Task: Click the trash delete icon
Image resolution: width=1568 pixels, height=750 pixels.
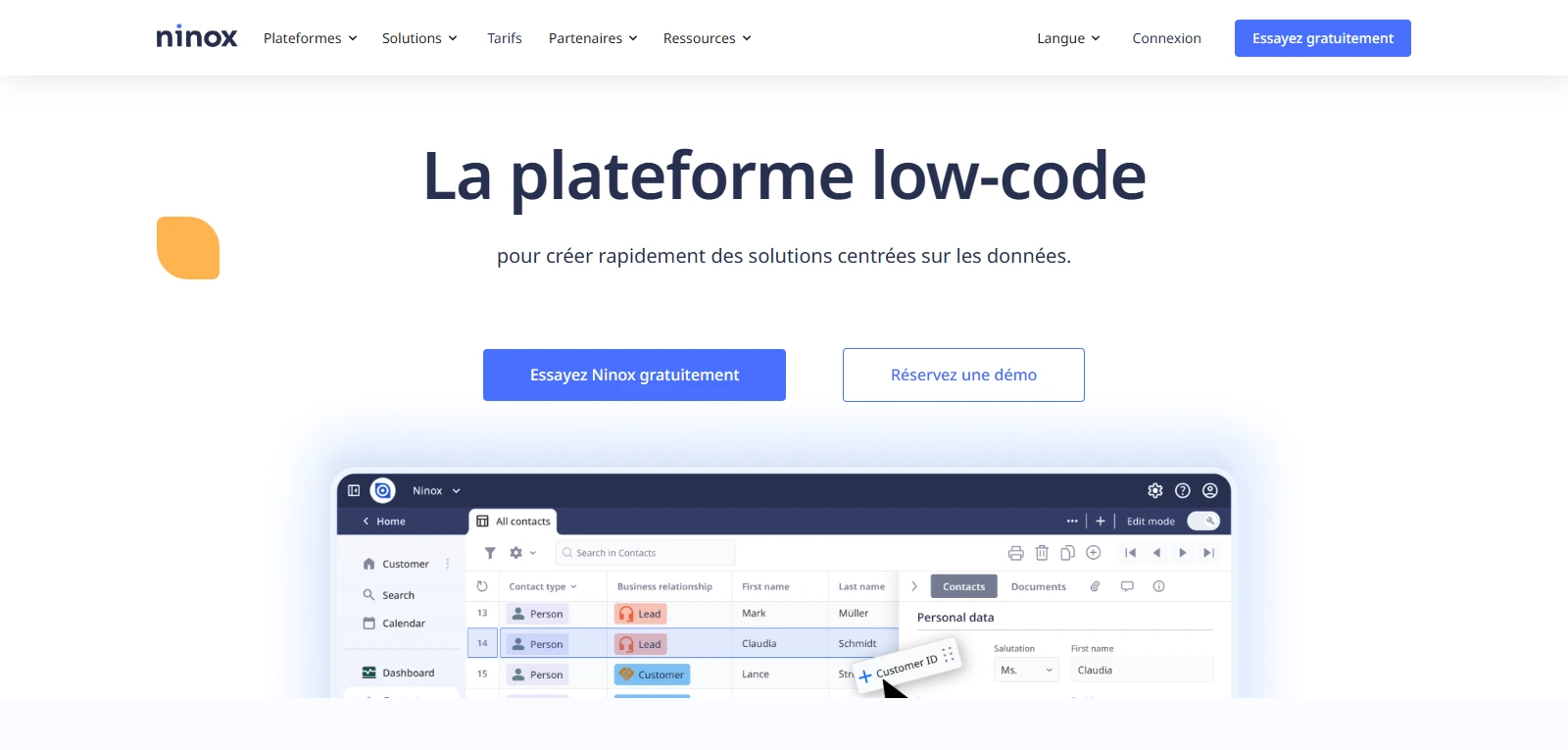Action: click(1042, 553)
